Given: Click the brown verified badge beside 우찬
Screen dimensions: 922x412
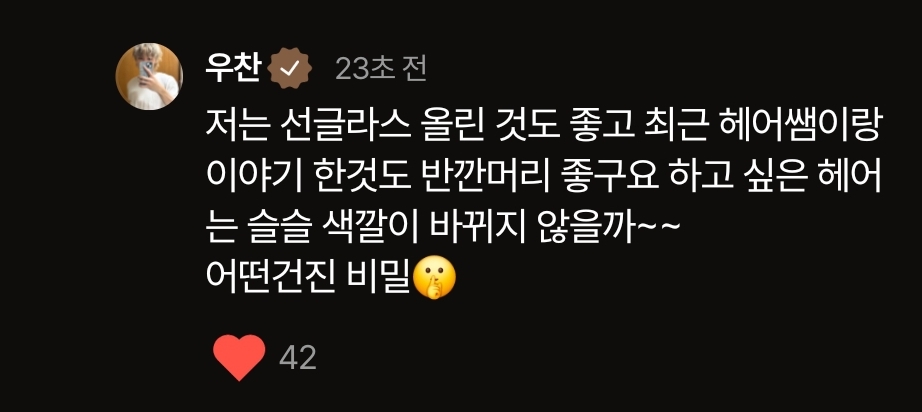Looking at the screenshot, I should [x=289, y=69].
